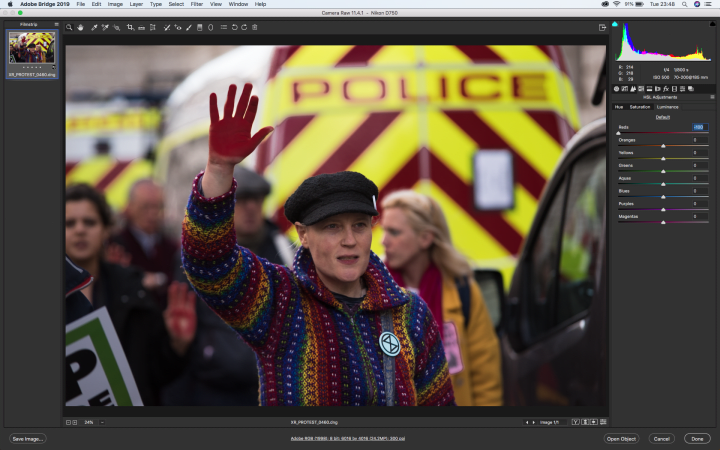Image resolution: width=720 pixels, height=450 pixels.
Task: Go to previous image arrow
Action: point(527,422)
